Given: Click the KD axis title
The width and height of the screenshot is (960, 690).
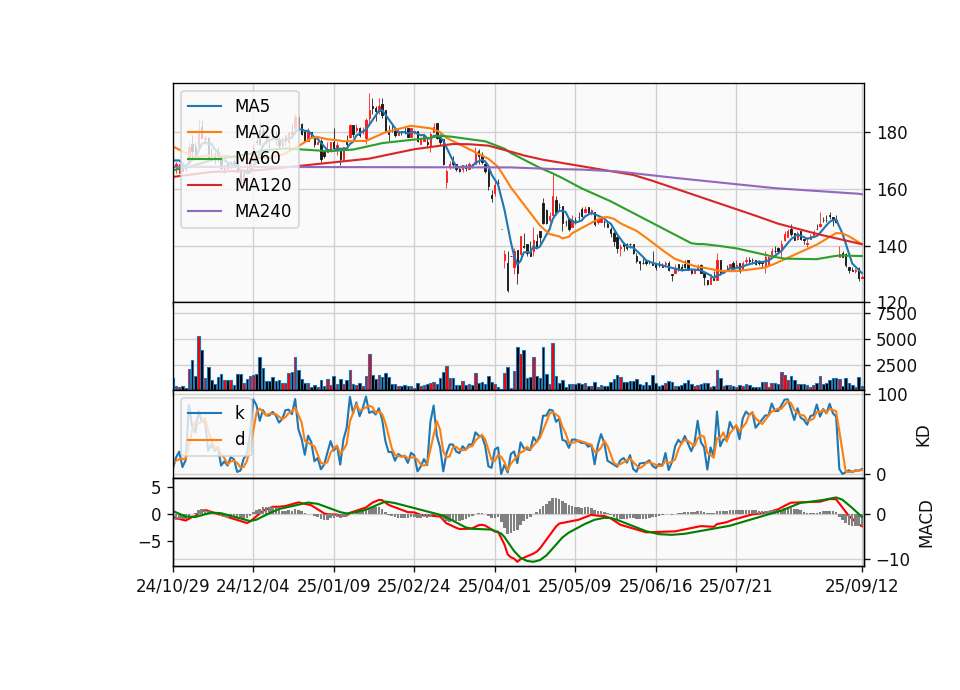Looking at the screenshot, I should [923, 437].
